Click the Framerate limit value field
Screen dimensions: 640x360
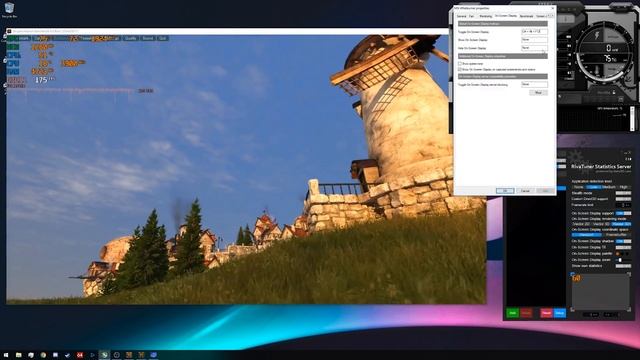click(x=623, y=205)
